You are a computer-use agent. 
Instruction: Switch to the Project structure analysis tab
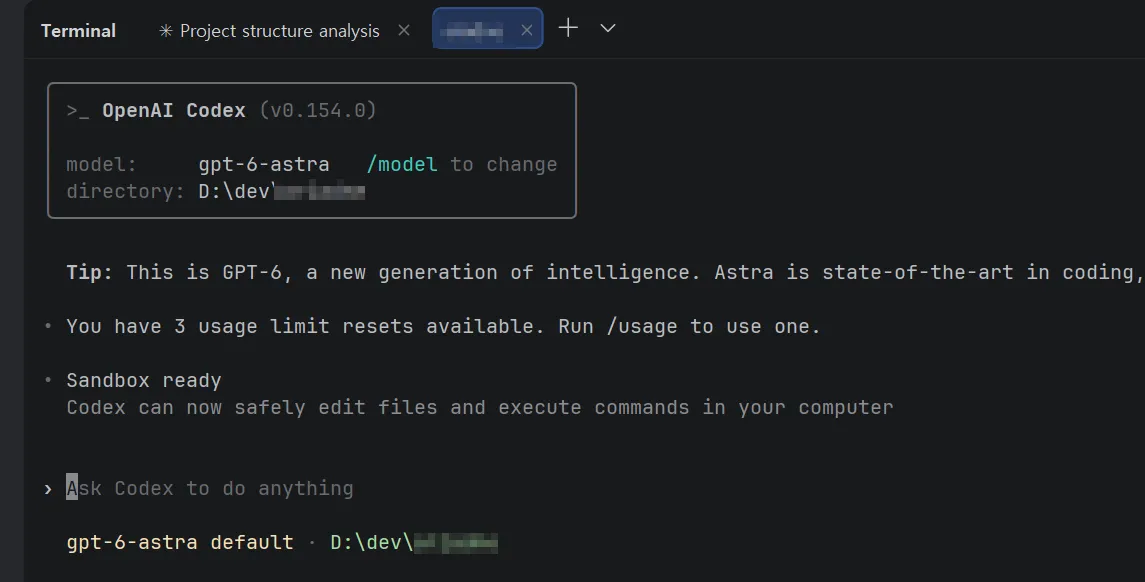tap(280, 31)
